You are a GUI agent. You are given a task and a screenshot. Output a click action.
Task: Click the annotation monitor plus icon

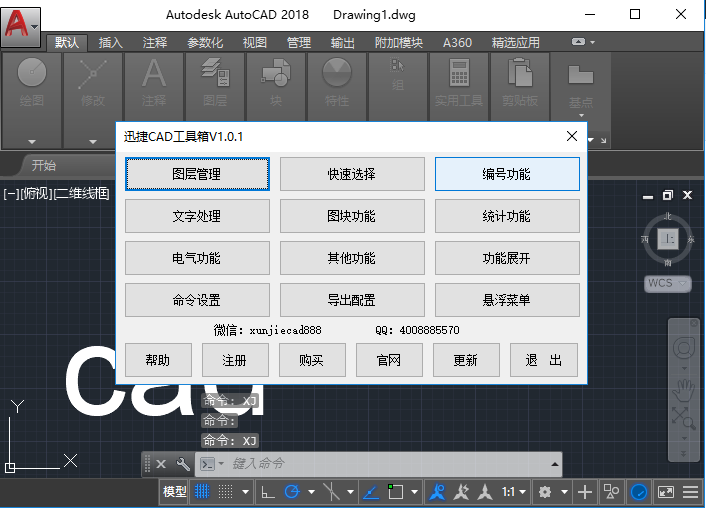(585, 492)
